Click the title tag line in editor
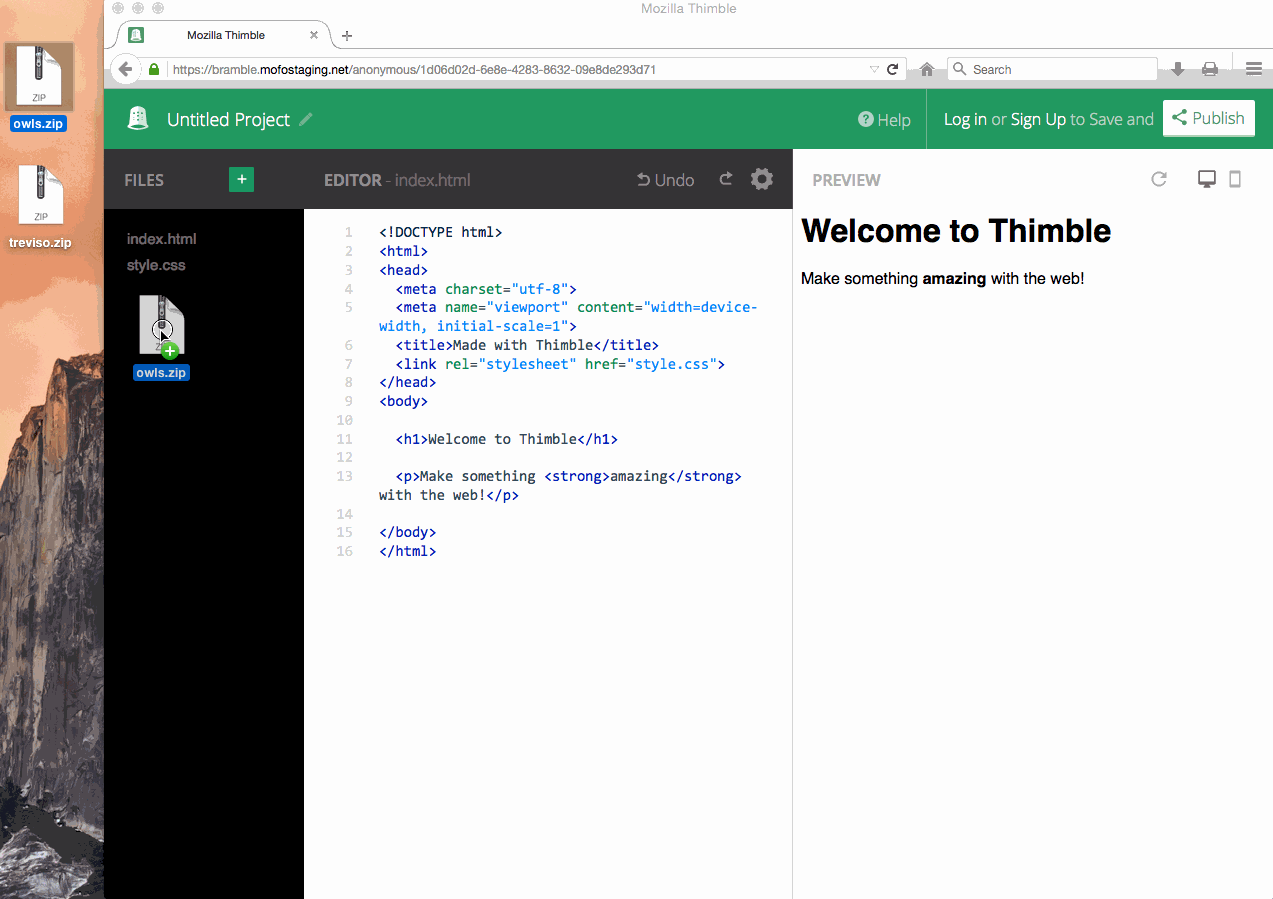Screen dimensions: 1273x899 [527, 345]
